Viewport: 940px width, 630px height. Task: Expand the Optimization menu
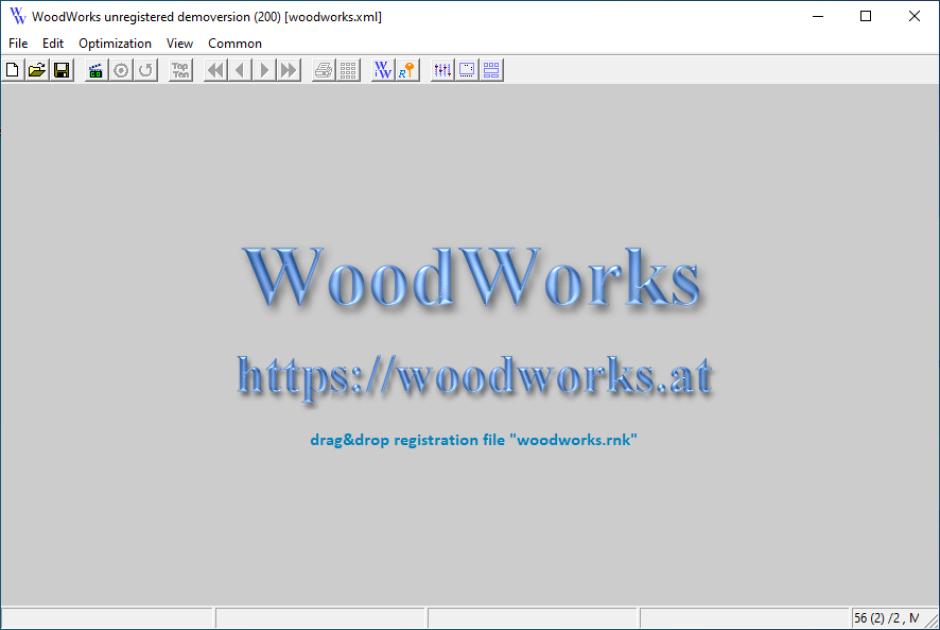(x=115, y=43)
